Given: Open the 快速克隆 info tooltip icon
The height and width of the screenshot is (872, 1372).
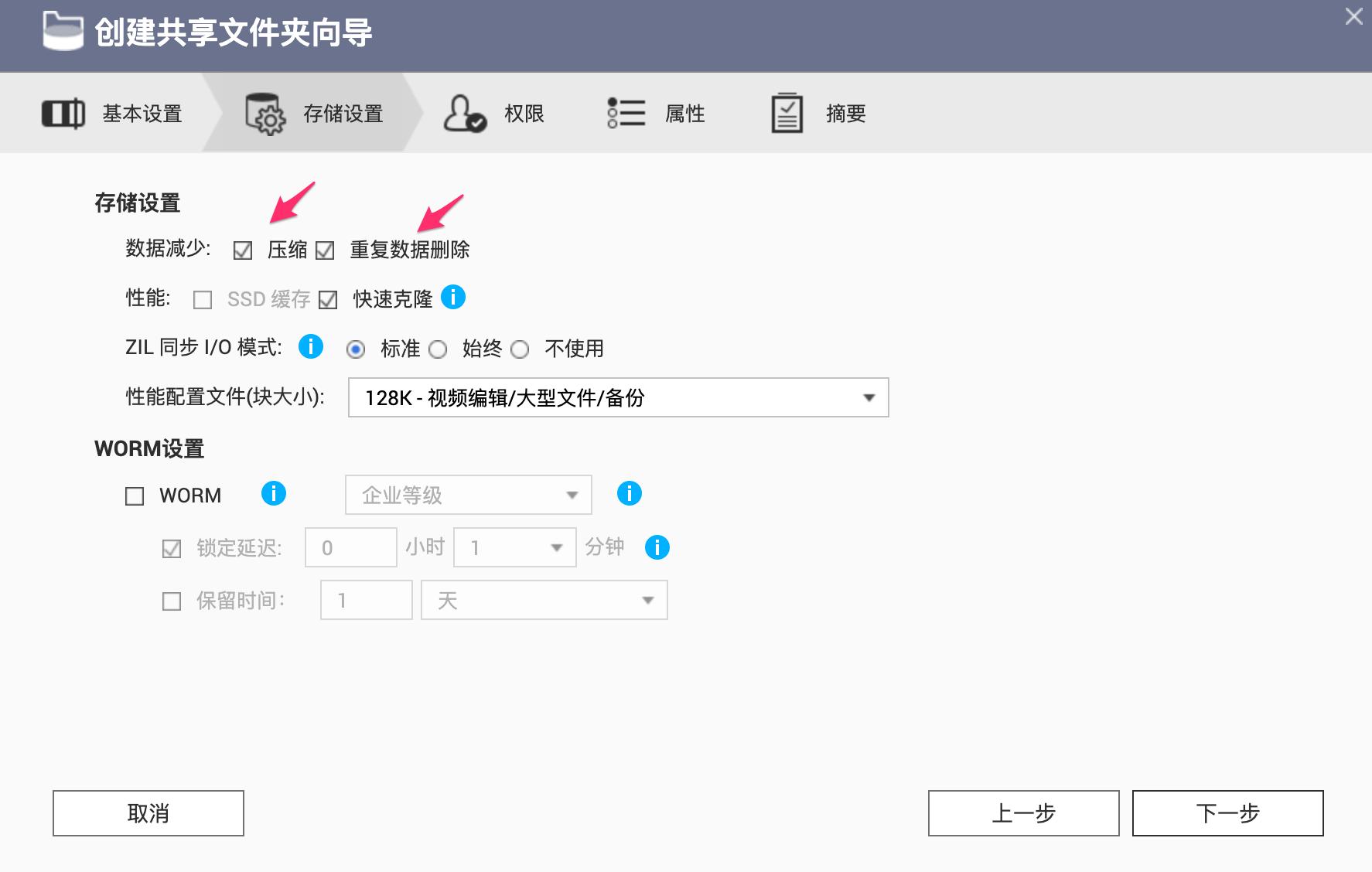Looking at the screenshot, I should click(452, 298).
